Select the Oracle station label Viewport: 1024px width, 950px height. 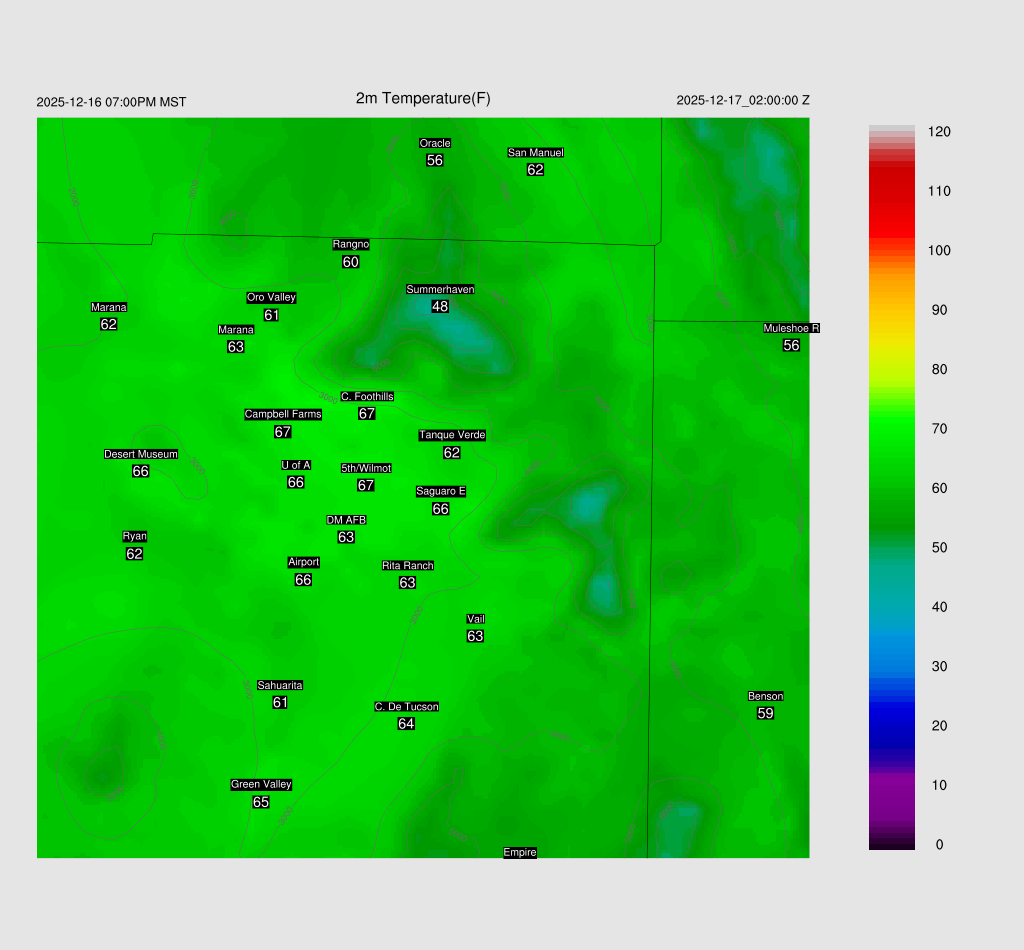pos(435,143)
